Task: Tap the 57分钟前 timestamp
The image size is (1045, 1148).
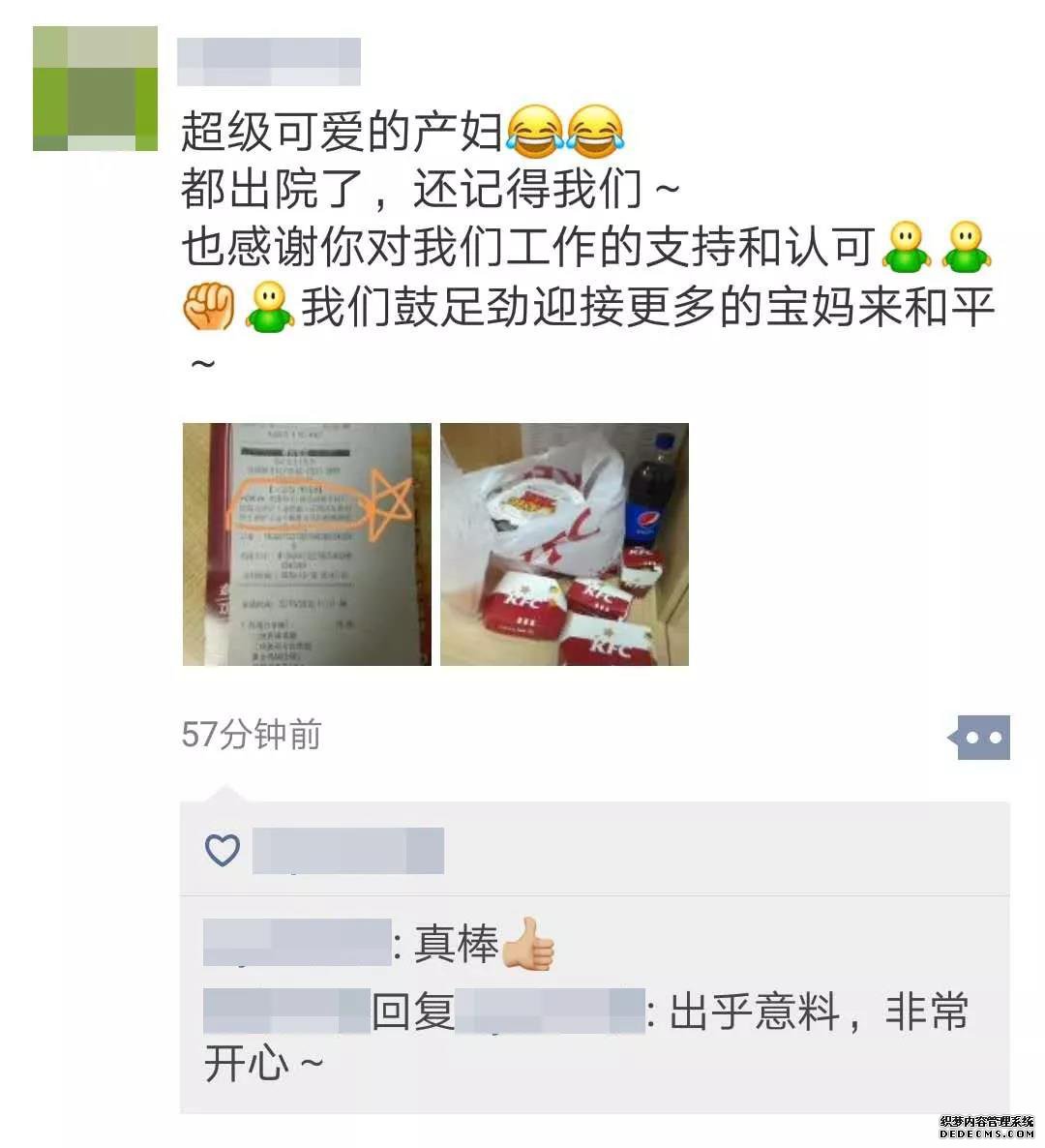Action: 252,735
